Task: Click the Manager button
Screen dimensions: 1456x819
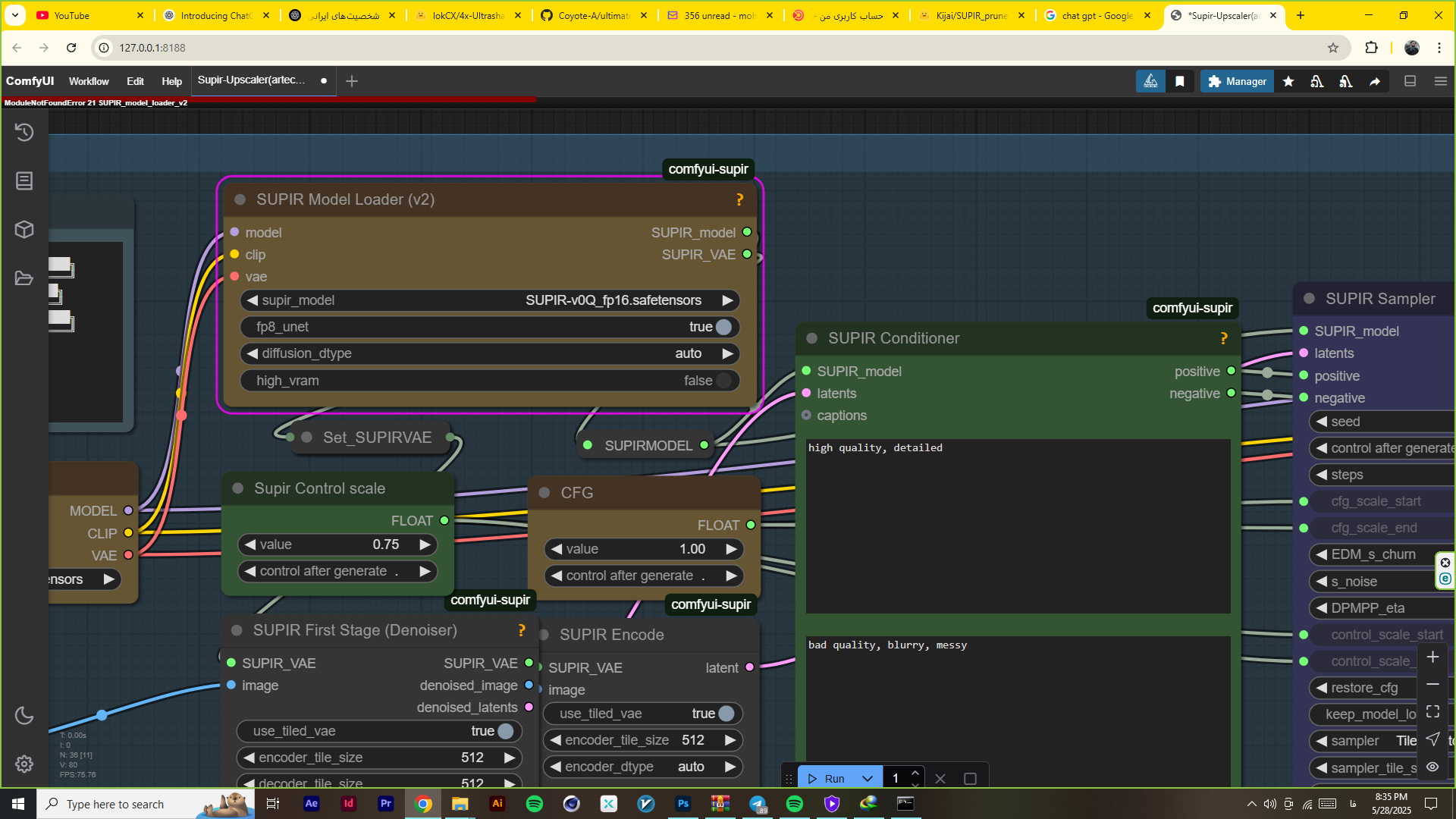Action: (x=1237, y=81)
